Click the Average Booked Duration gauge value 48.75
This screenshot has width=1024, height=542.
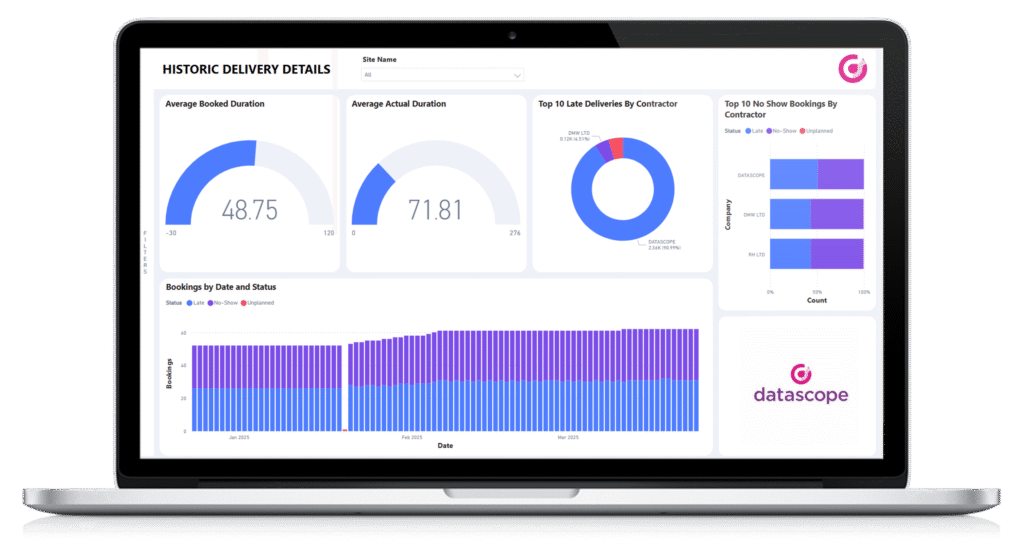pyautogui.click(x=249, y=210)
